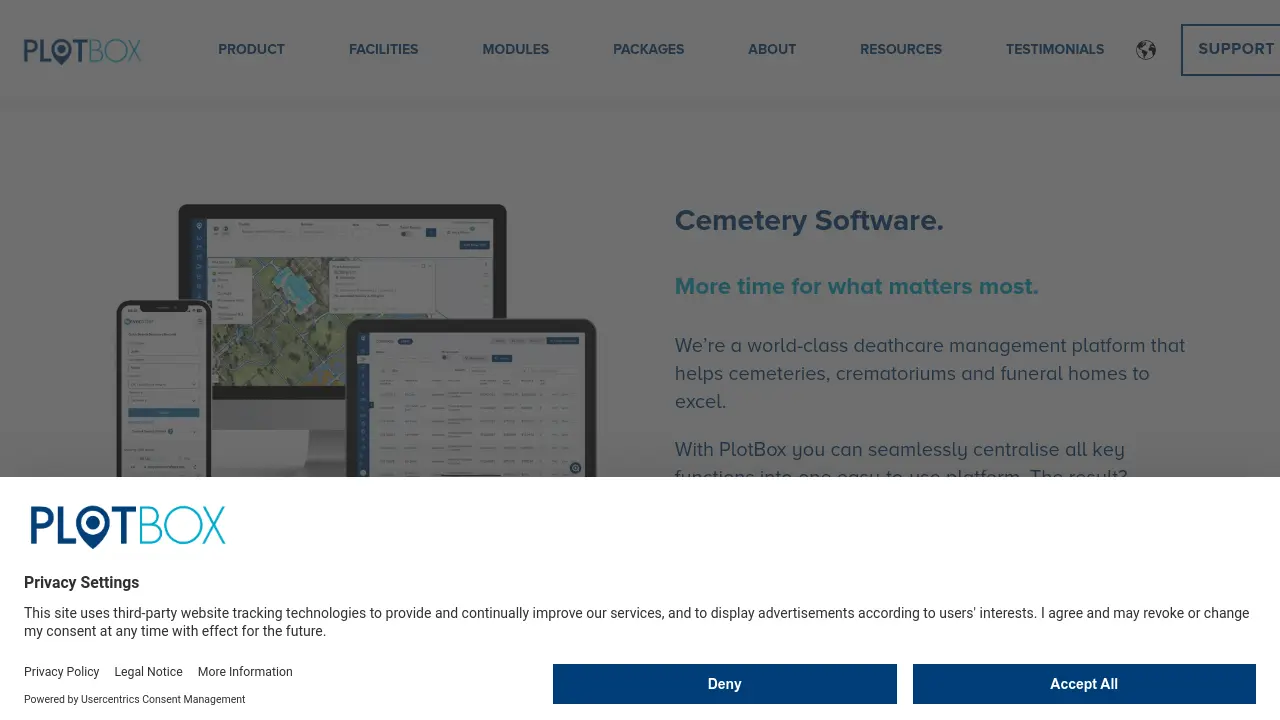Viewport: 1280px width, 720px height.
Task: Deny the privacy tracking consent
Action: (724, 684)
